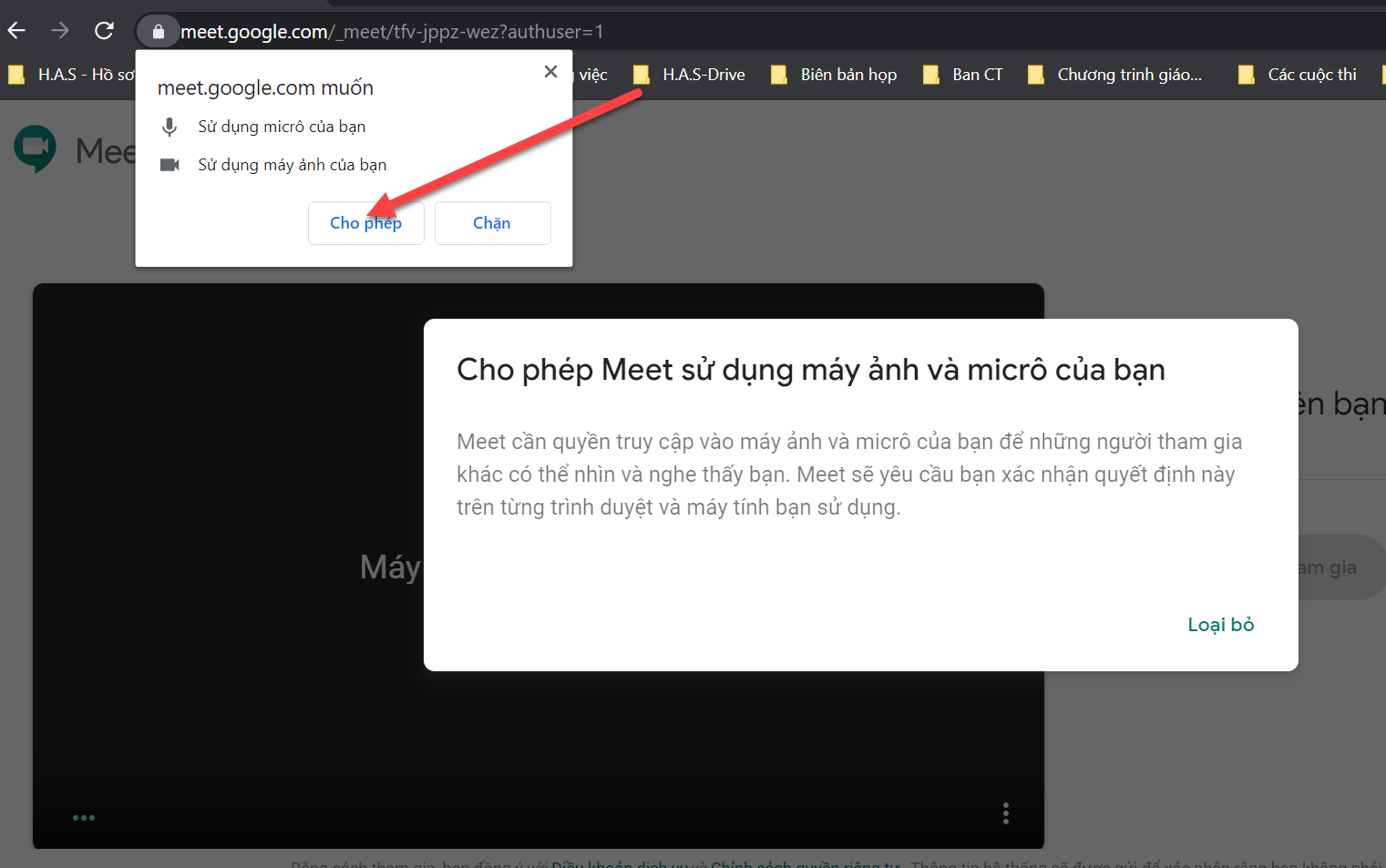Click green dots at video preview corner
Screen dimensions: 1386x868
[84, 818]
